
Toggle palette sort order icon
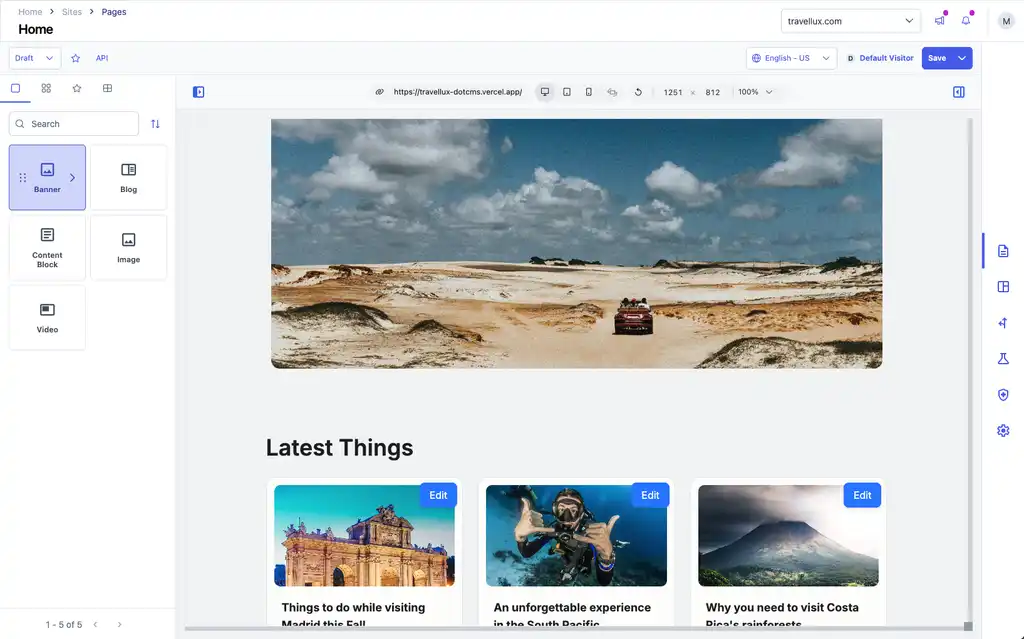click(155, 123)
